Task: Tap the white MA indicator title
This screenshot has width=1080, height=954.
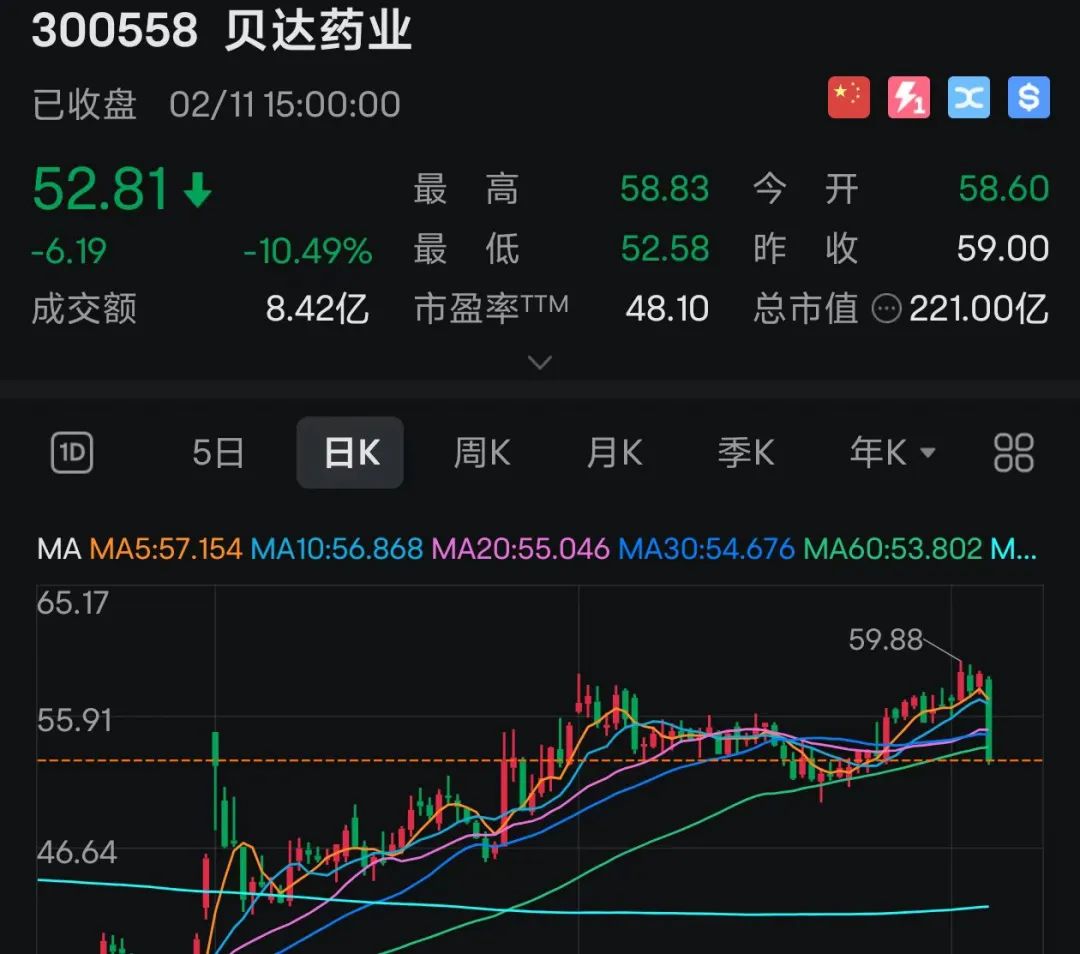Action: click(x=59, y=549)
